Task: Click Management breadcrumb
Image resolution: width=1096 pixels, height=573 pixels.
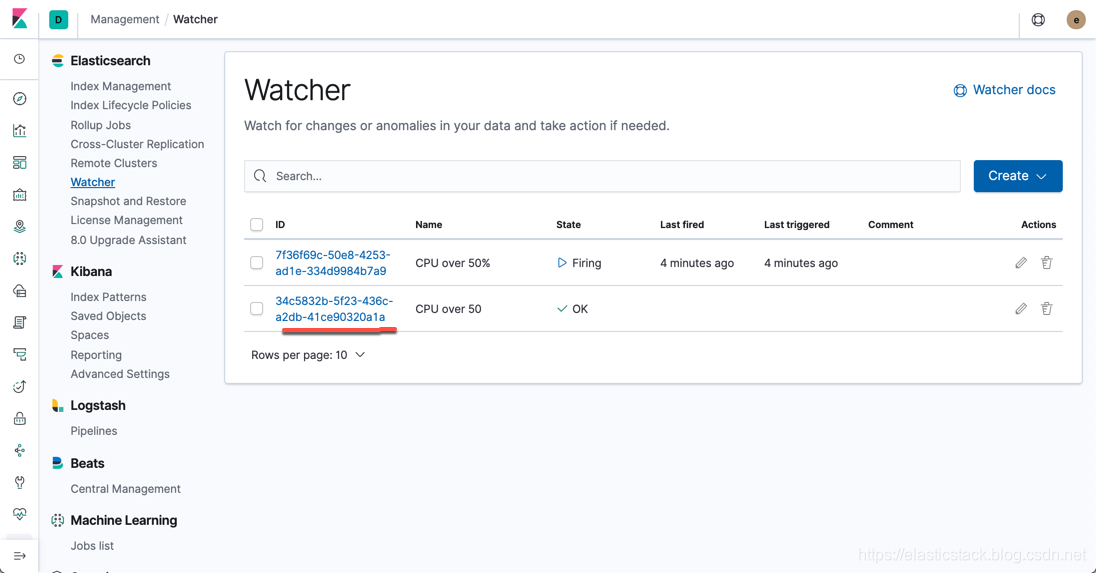Action: click(124, 20)
